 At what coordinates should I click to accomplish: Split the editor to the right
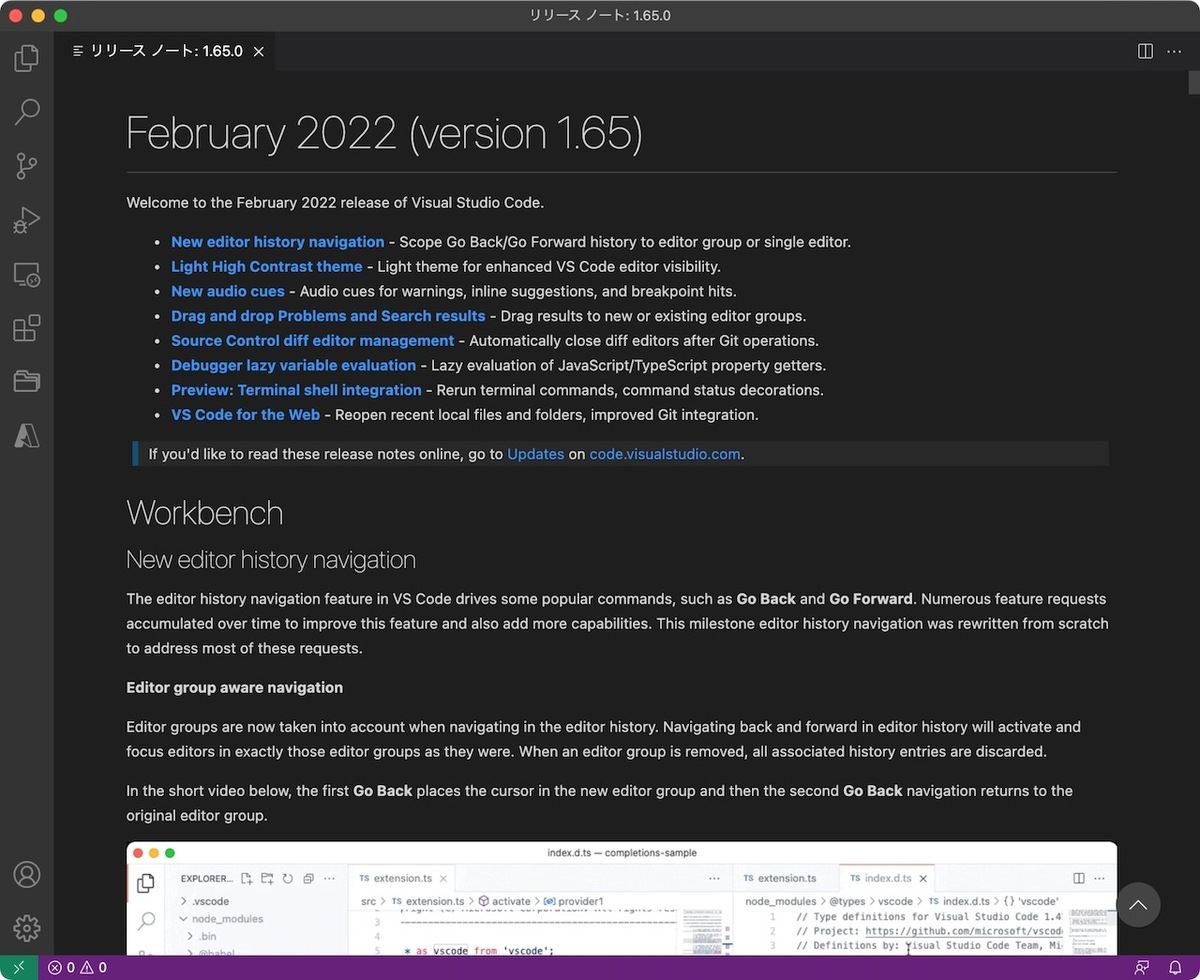[x=1146, y=51]
